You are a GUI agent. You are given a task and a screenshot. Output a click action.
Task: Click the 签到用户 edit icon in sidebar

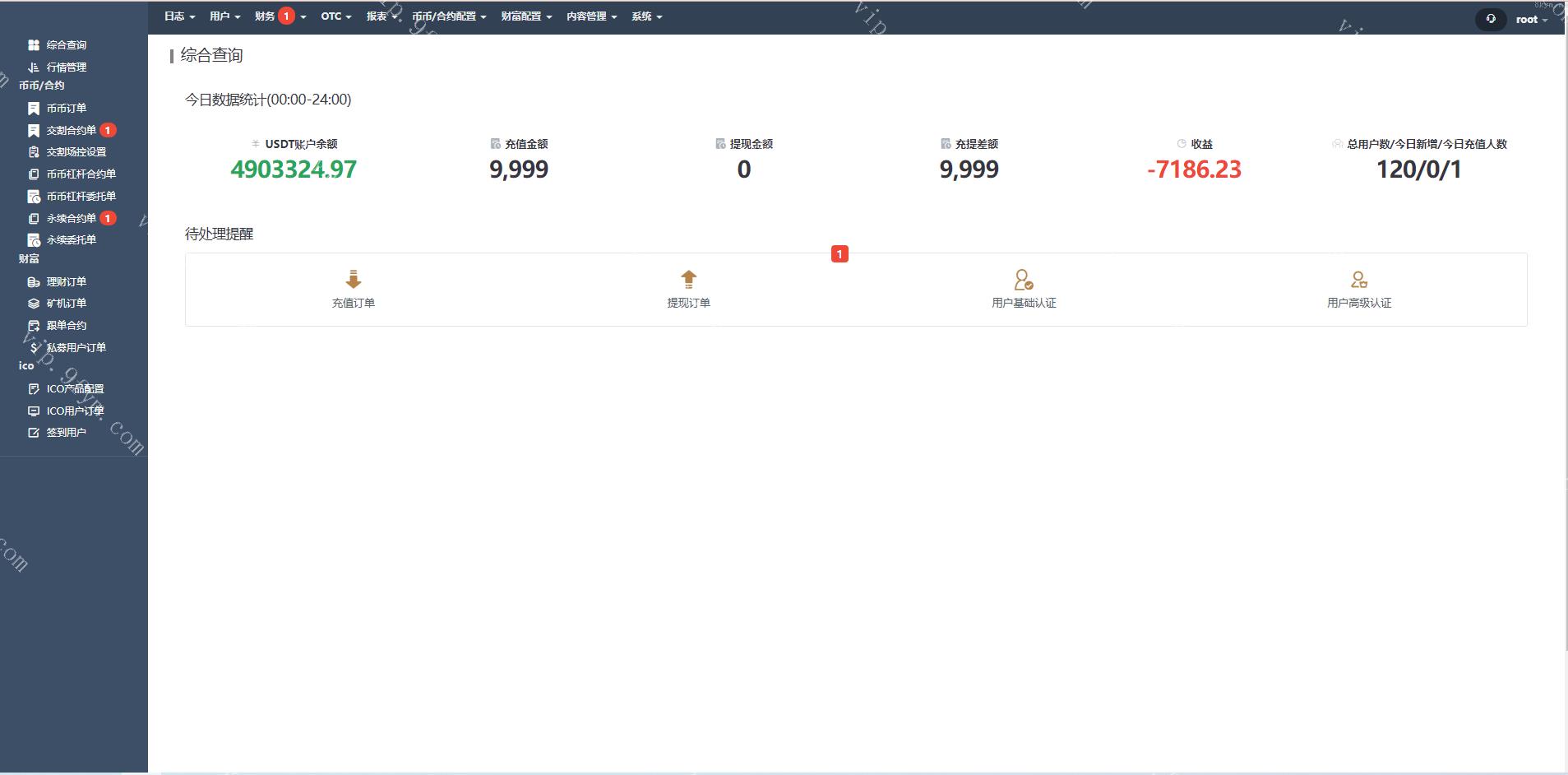(34, 433)
